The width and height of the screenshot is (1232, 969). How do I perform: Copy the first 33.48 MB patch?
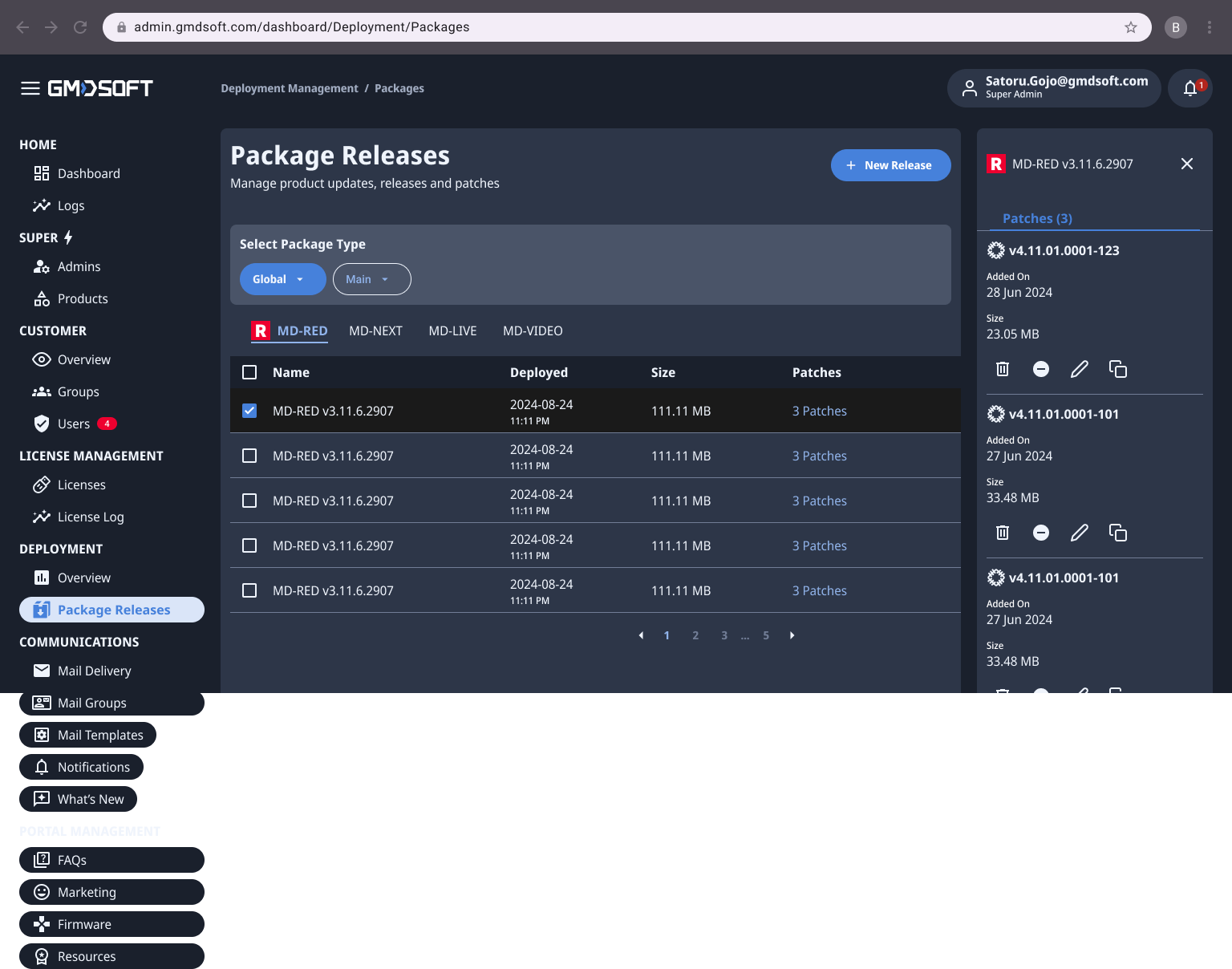coord(1118,533)
